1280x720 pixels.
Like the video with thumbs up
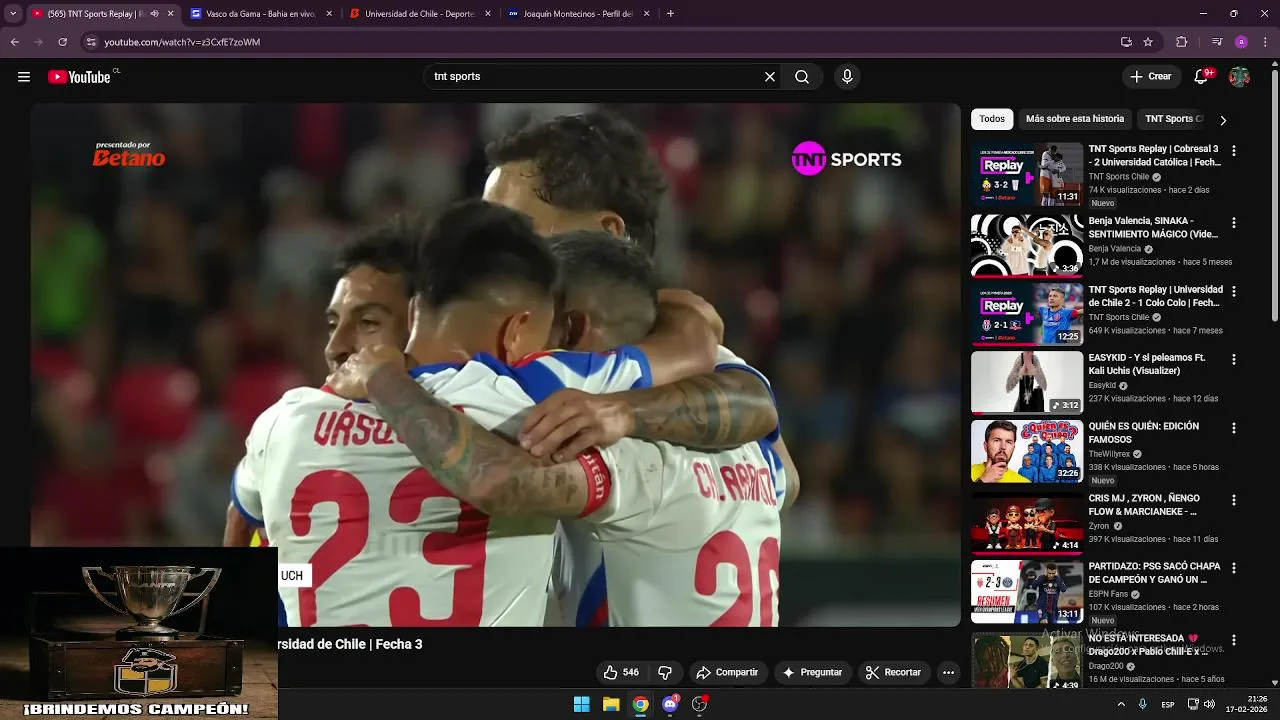621,673
